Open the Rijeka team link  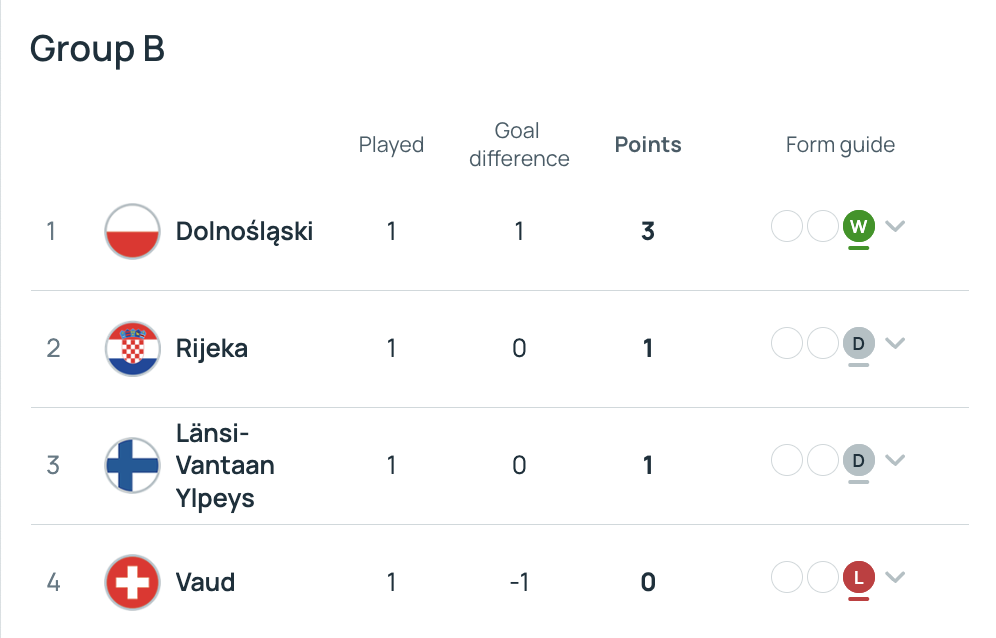(212, 348)
